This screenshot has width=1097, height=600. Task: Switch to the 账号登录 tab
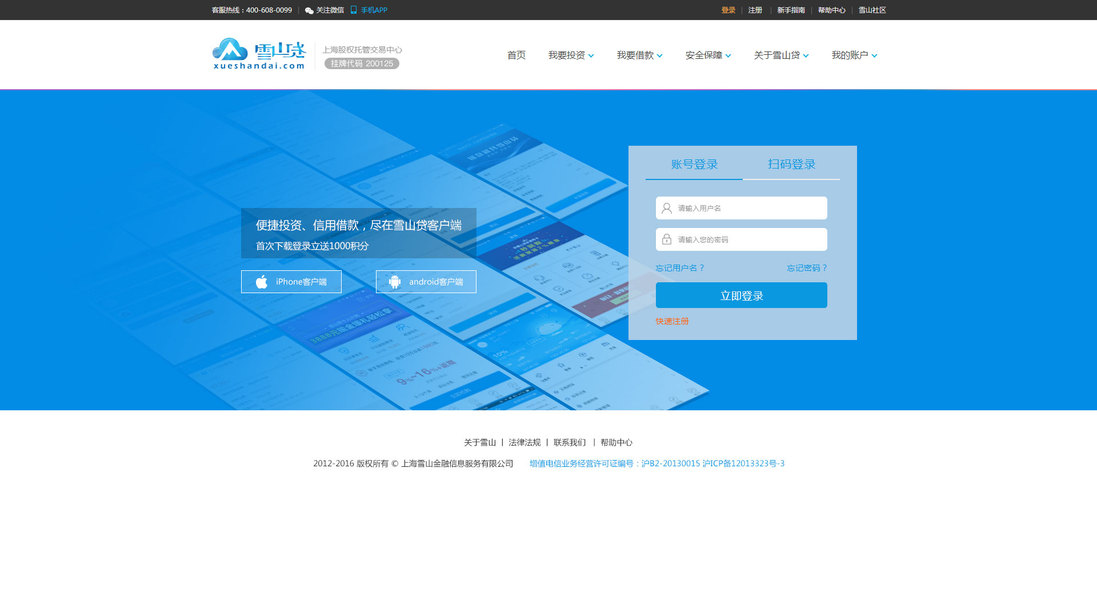[x=694, y=164]
